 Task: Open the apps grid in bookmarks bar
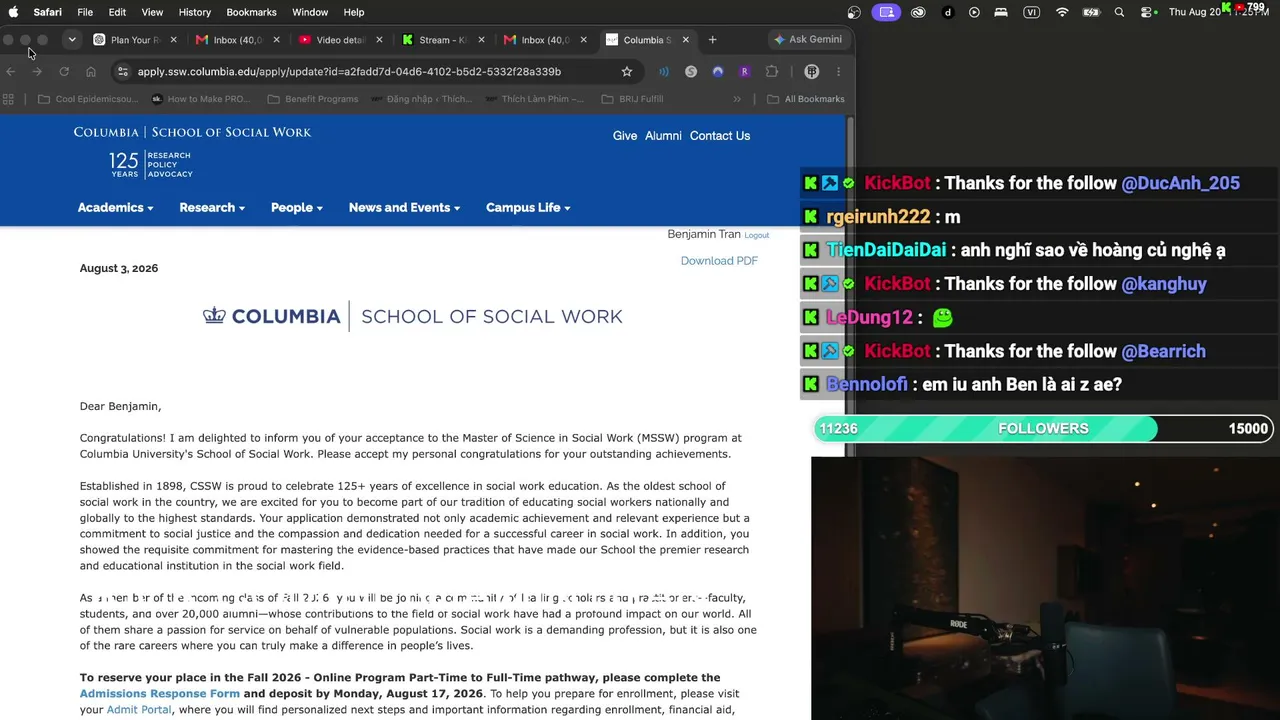tap(9, 99)
